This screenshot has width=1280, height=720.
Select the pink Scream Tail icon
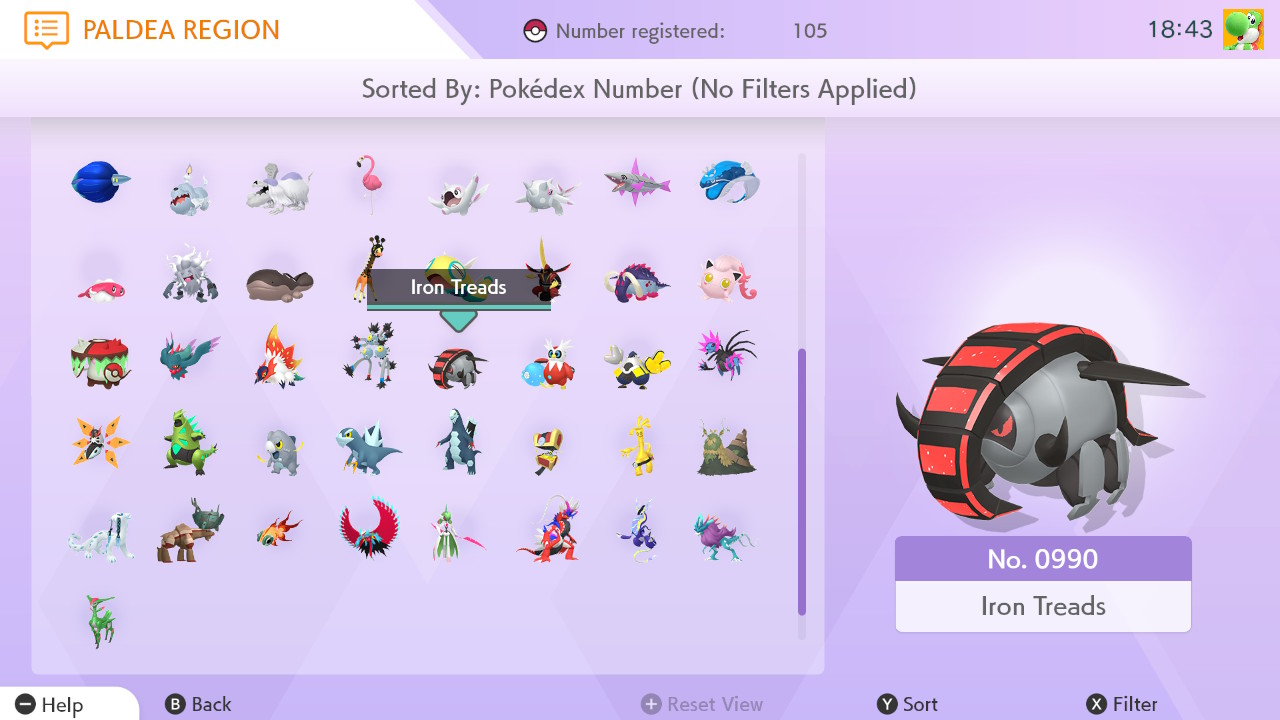[729, 277]
